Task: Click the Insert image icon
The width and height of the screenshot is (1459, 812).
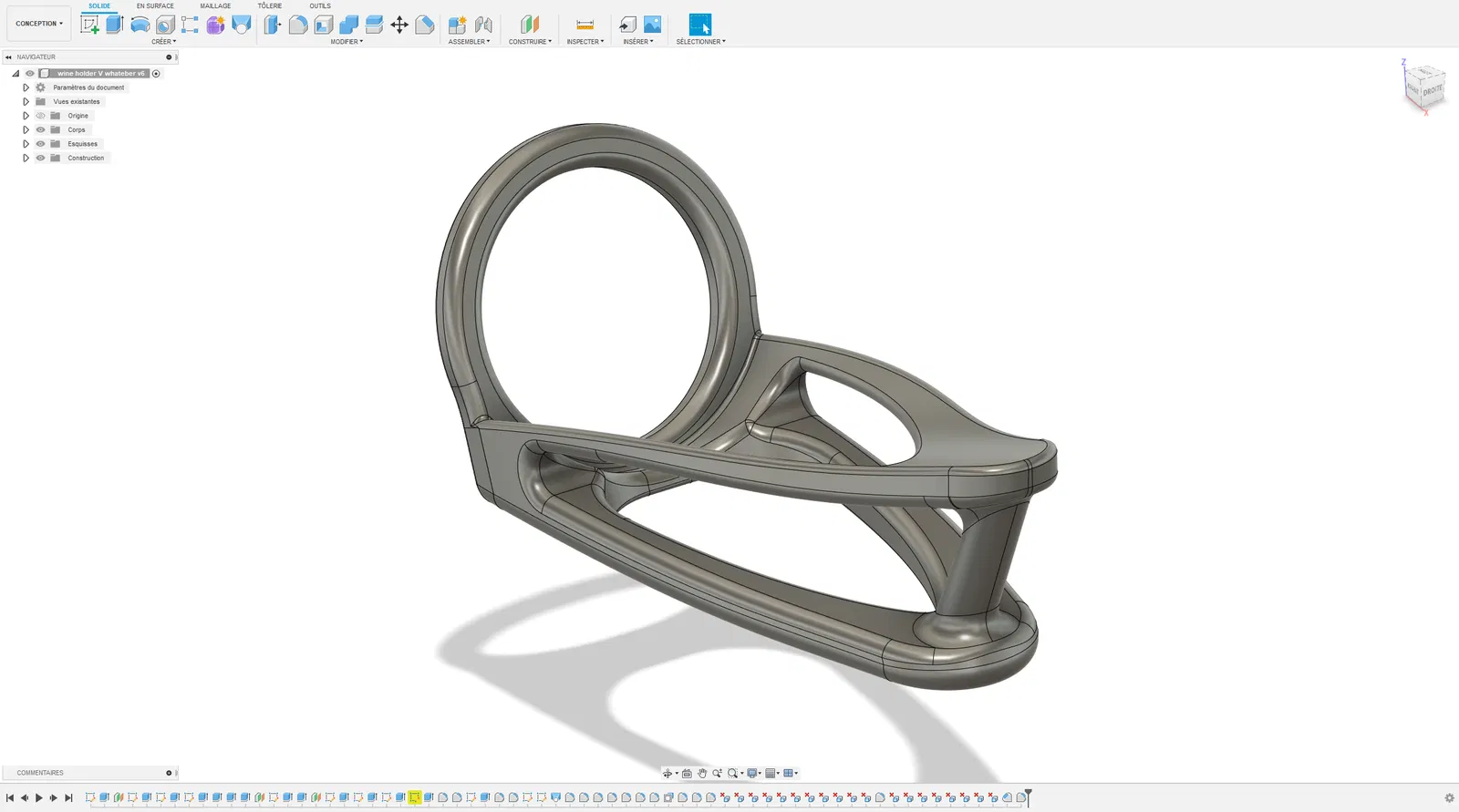Action: (x=653, y=25)
